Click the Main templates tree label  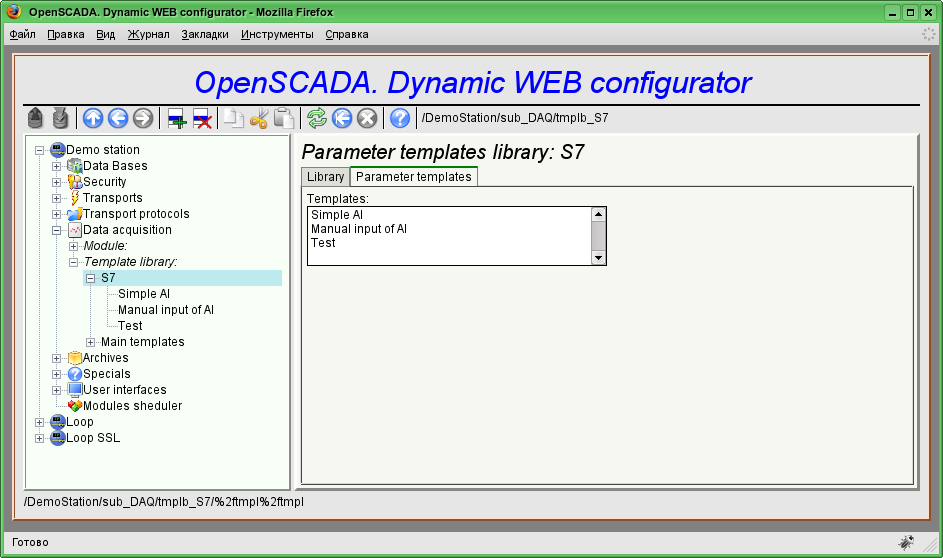pyautogui.click(x=143, y=342)
